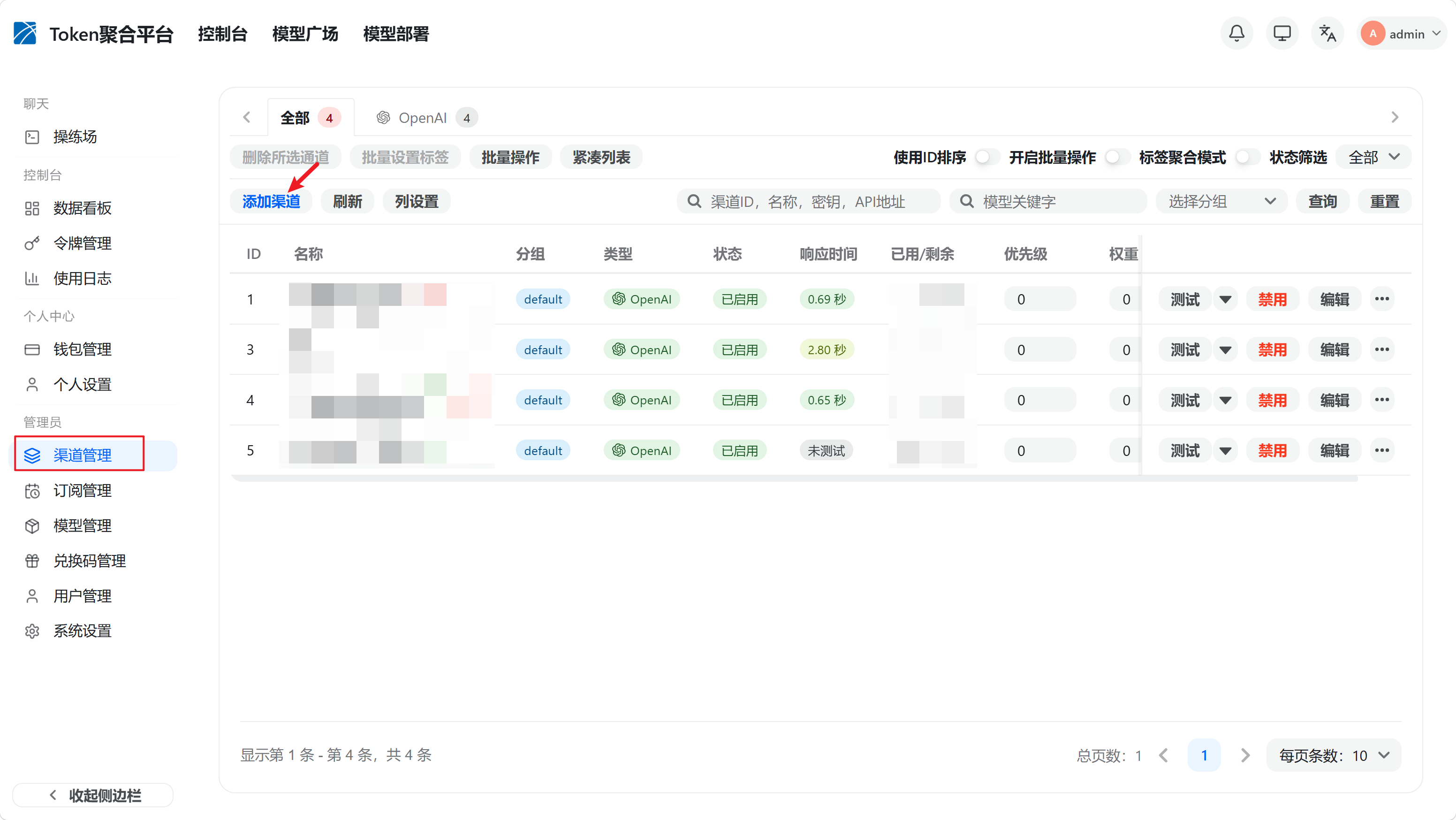1456x820 pixels.
Task: Go to next page arrow
Action: click(1245, 755)
